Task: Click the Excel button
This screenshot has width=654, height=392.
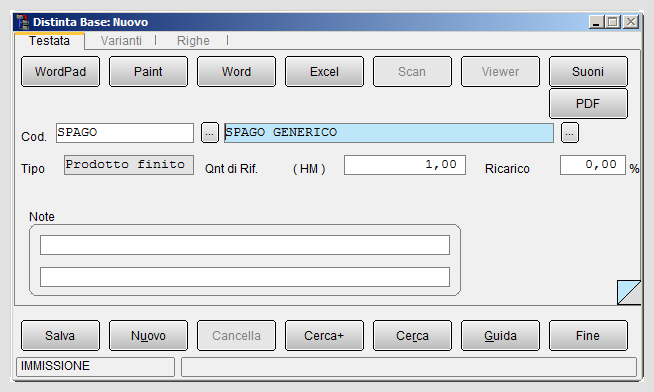Action: pyautogui.click(x=324, y=72)
